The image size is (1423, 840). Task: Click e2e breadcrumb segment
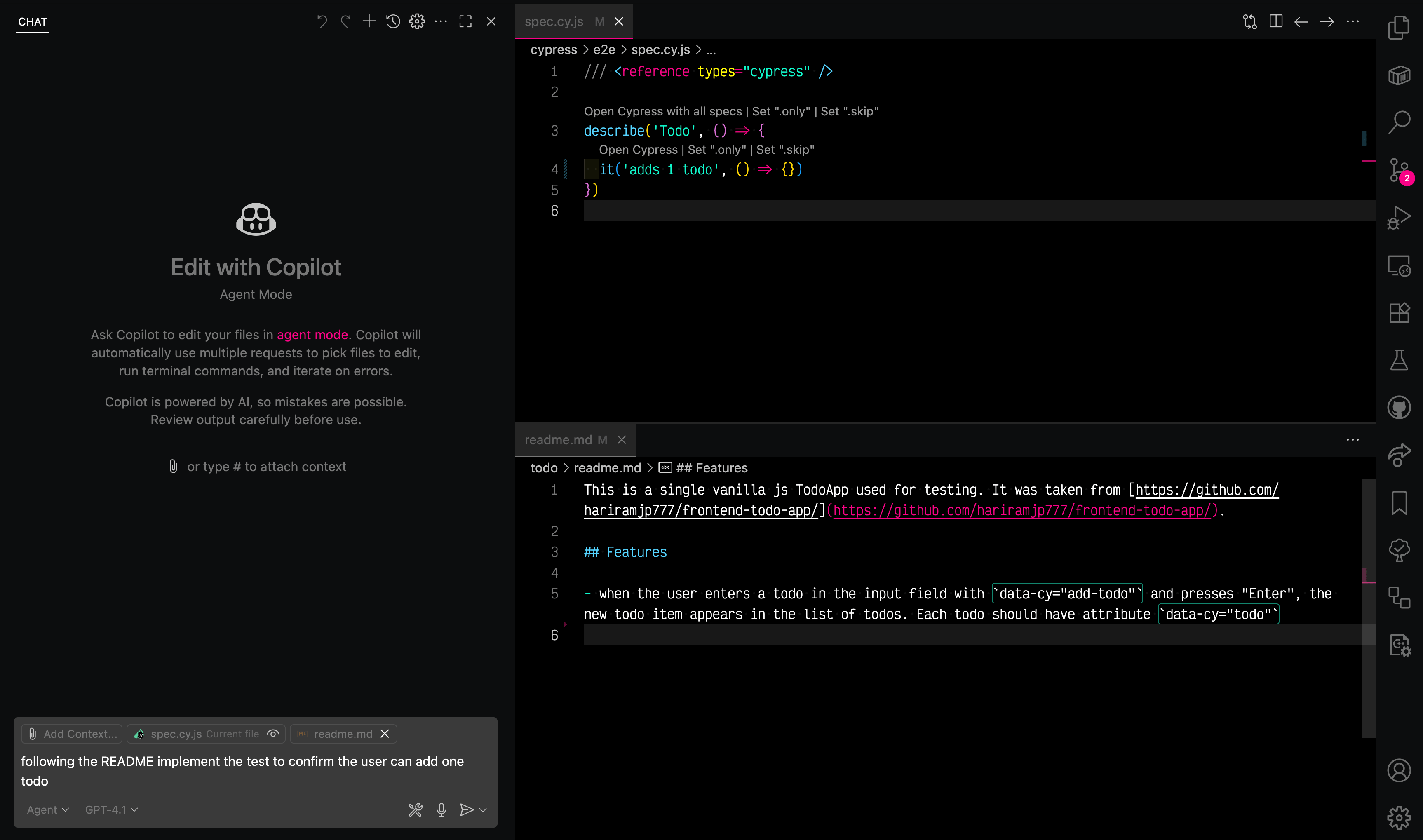point(604,50)
